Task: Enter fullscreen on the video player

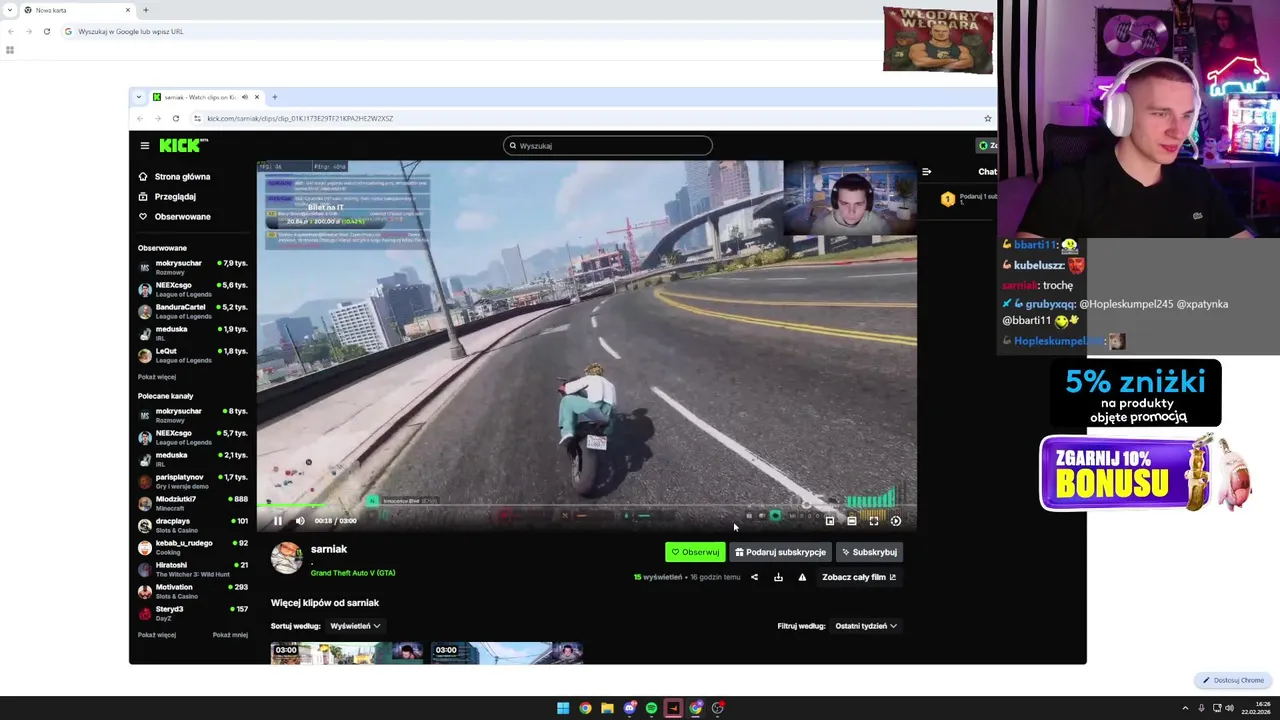Action: (874, 521)
